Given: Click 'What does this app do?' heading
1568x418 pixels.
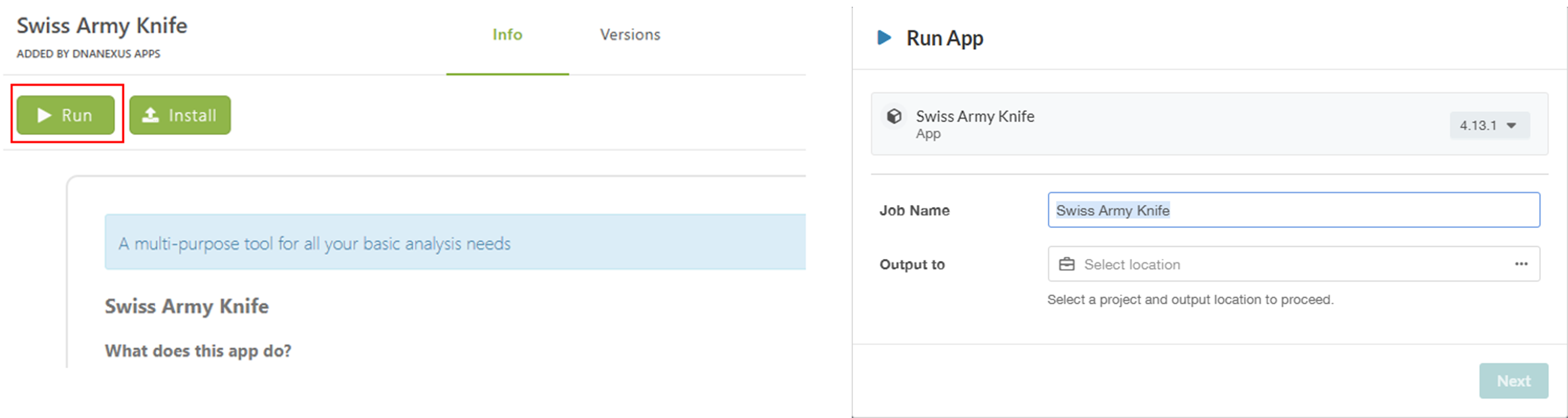Looking at the screenshot, I should (x=198, y=351).
